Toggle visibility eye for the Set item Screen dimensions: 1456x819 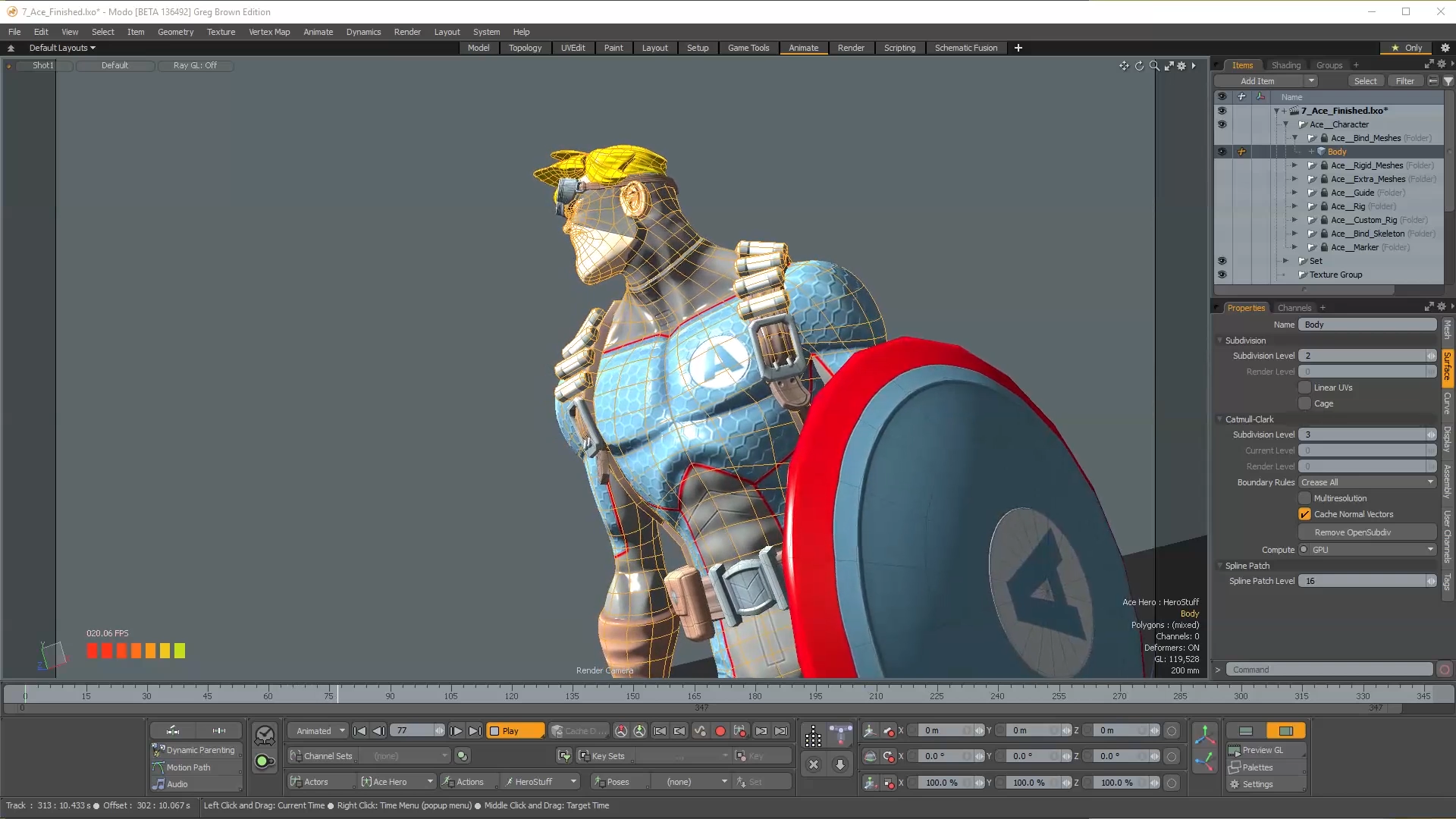1222,261
